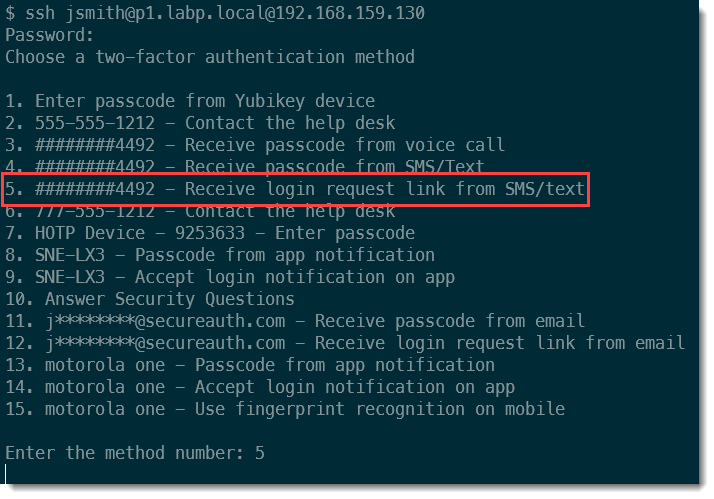Click the Password prompt line

(x=49, y=35)
